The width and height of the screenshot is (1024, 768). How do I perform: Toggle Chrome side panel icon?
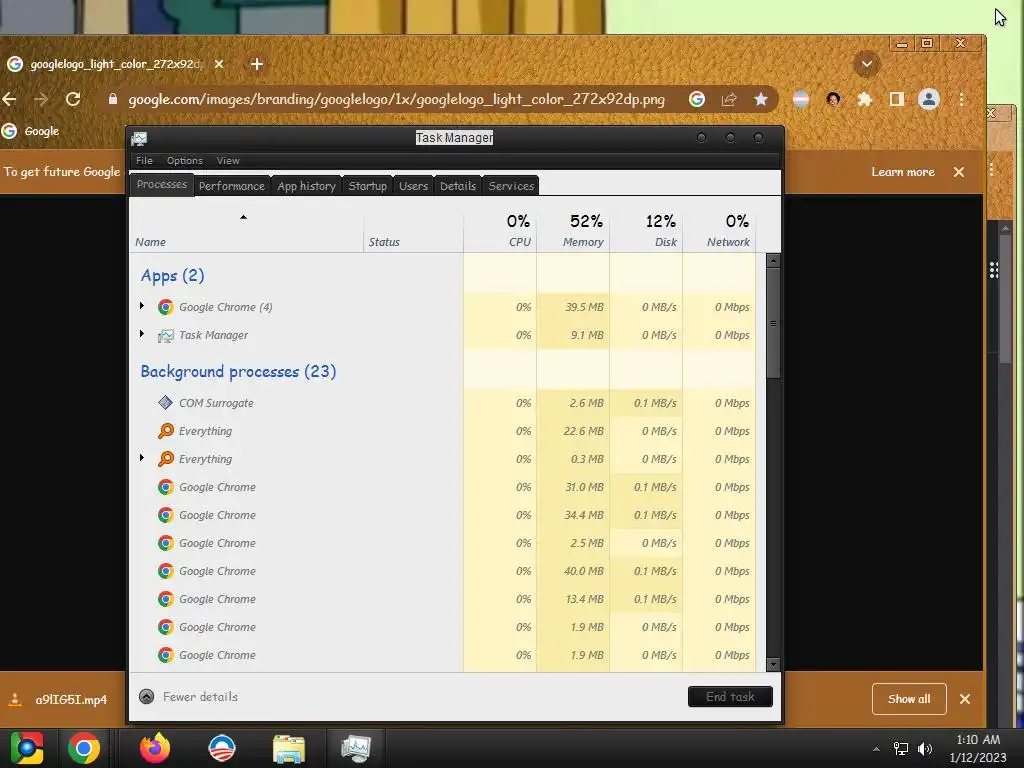897,99
